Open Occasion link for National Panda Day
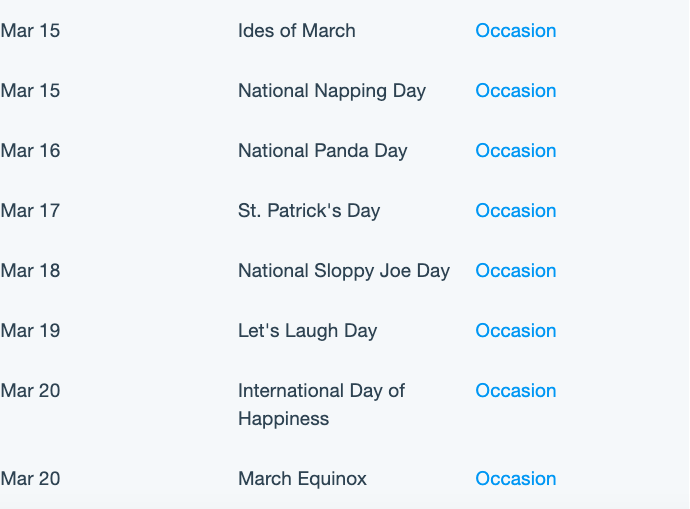Viewport: 690px width, 509px height. tap(516, 150)
